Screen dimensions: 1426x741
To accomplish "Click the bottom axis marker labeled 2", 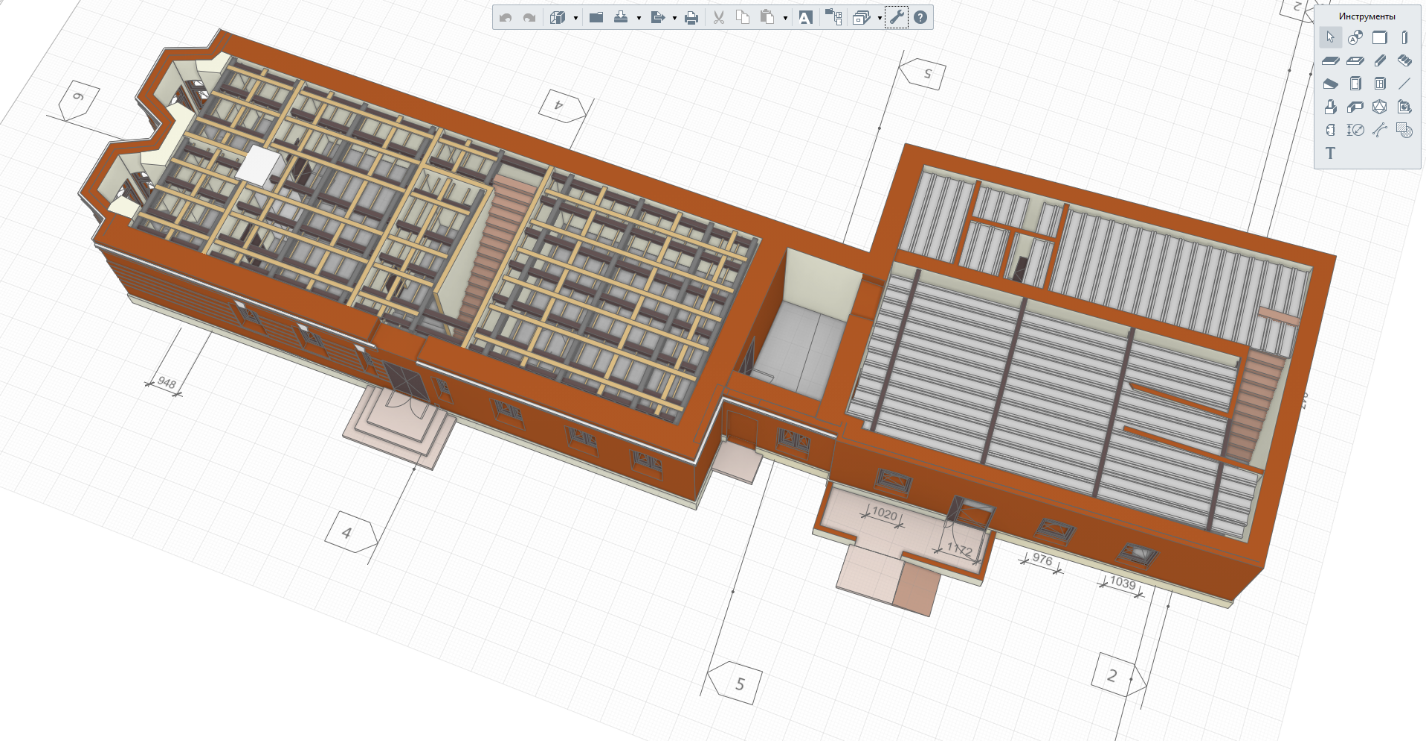I will [1119, 675].
